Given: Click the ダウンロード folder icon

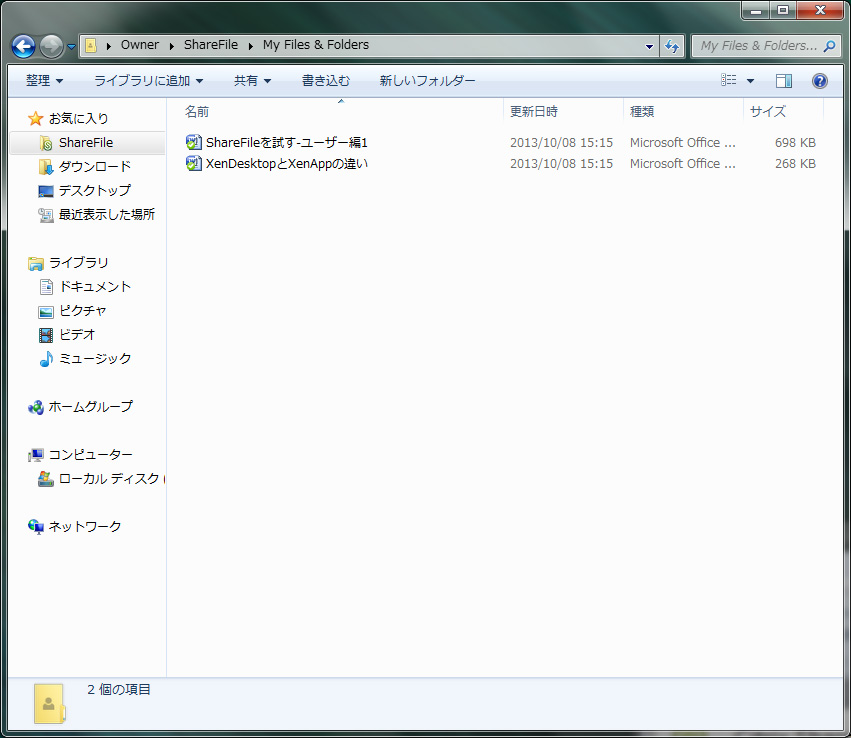Looking at the screenshot, I should [x=46, y=167].
